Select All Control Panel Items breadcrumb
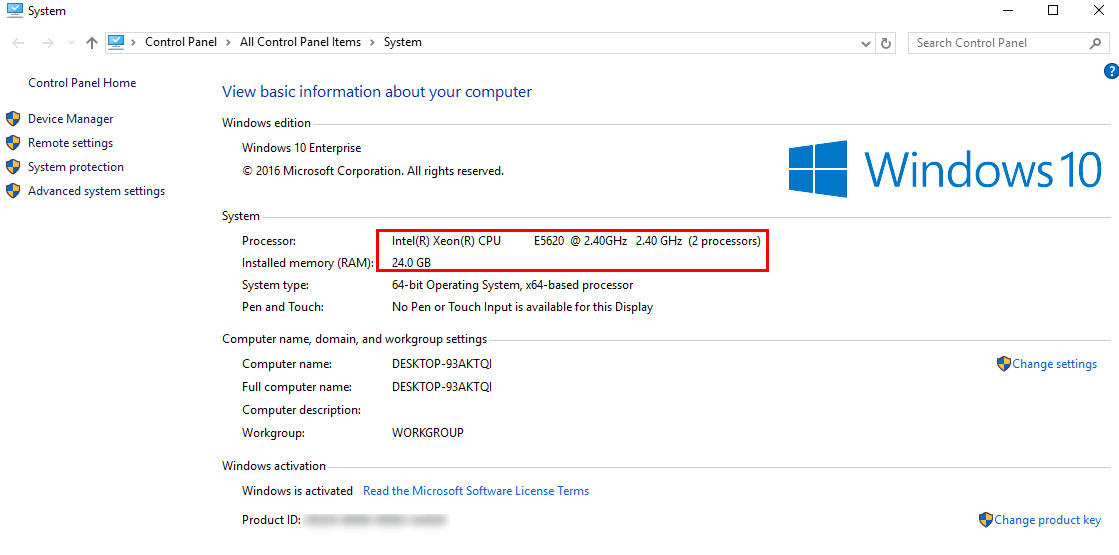 (x=300, y=42)
